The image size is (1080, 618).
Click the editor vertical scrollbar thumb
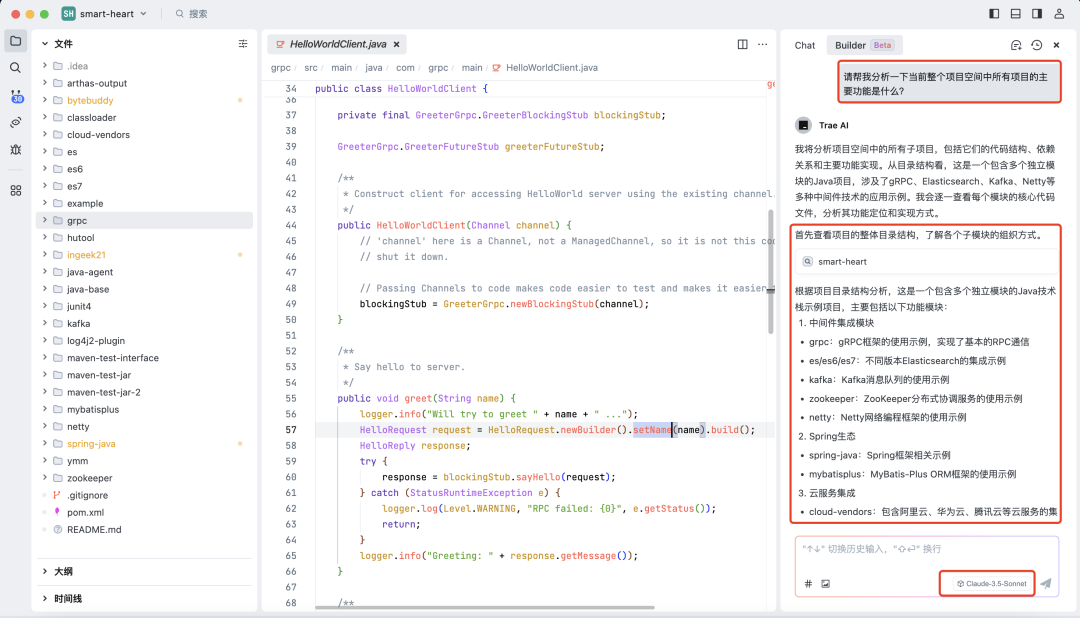(771, 271)
